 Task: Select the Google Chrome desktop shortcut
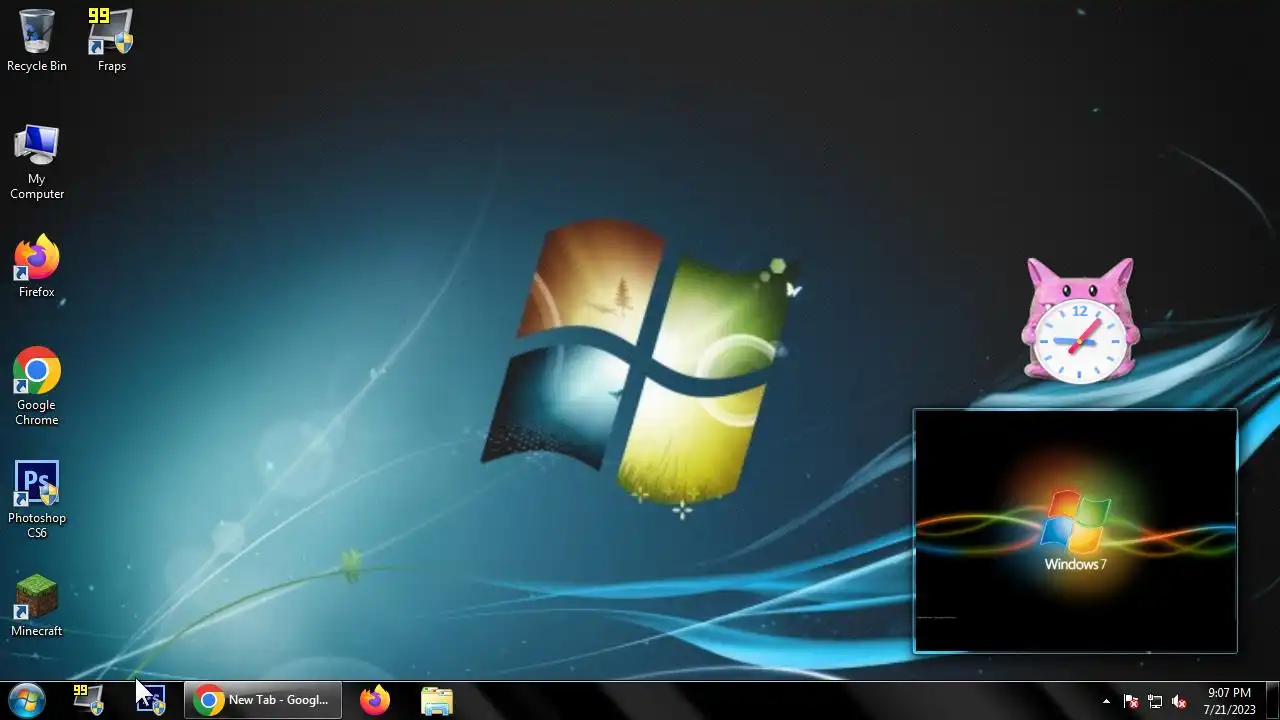pos(37,386)
